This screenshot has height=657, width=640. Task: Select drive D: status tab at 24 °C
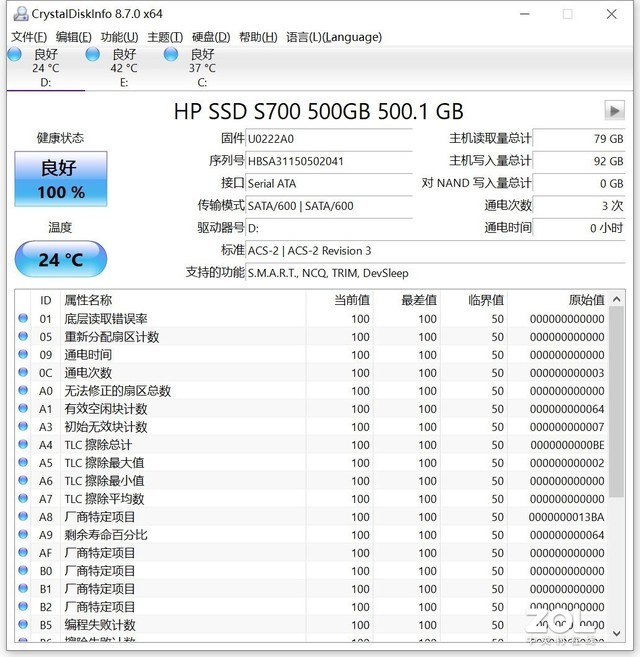pos(45,68)
